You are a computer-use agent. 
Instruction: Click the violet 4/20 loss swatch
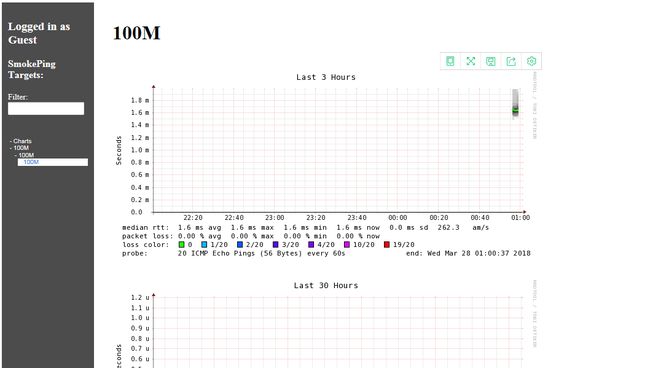coord(311,245)
